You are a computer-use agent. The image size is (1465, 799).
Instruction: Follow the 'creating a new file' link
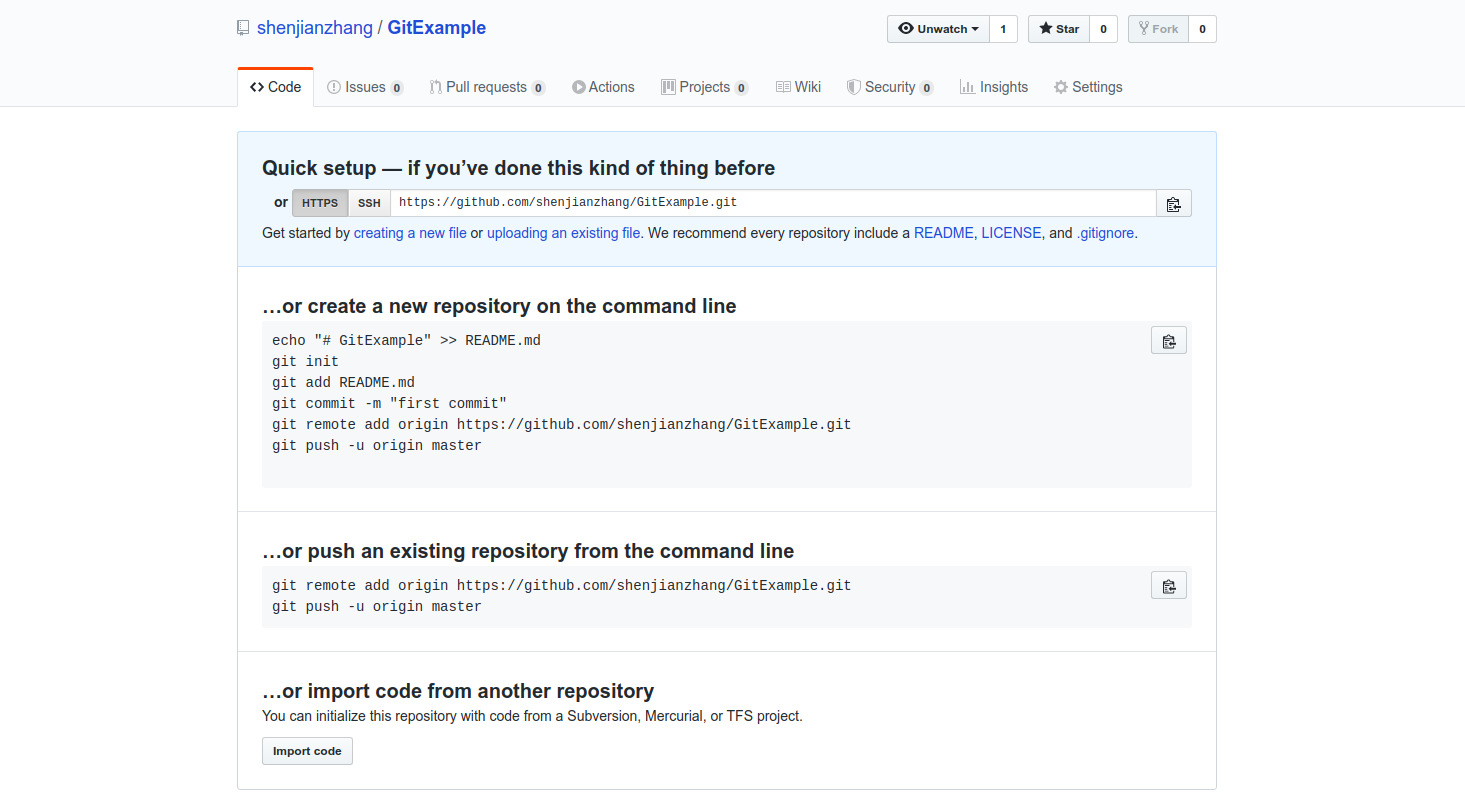pos(410,233)
